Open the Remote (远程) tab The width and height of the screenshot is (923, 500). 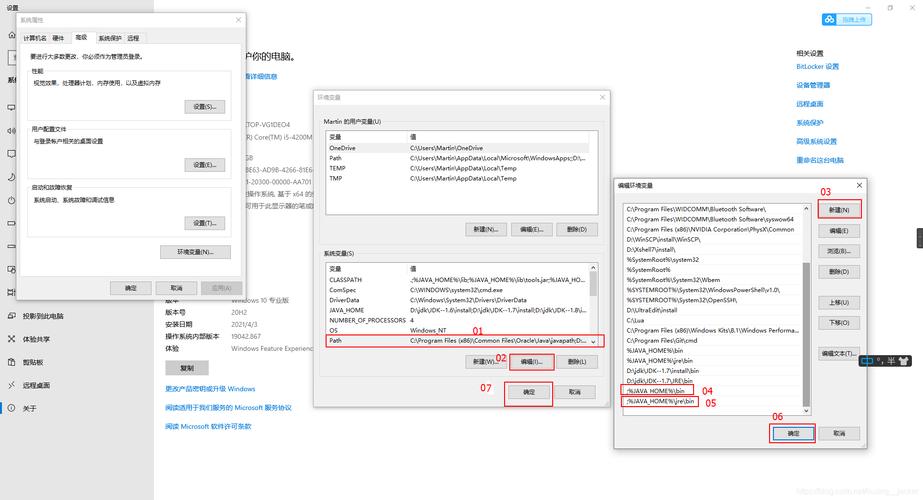pos(133,38)
